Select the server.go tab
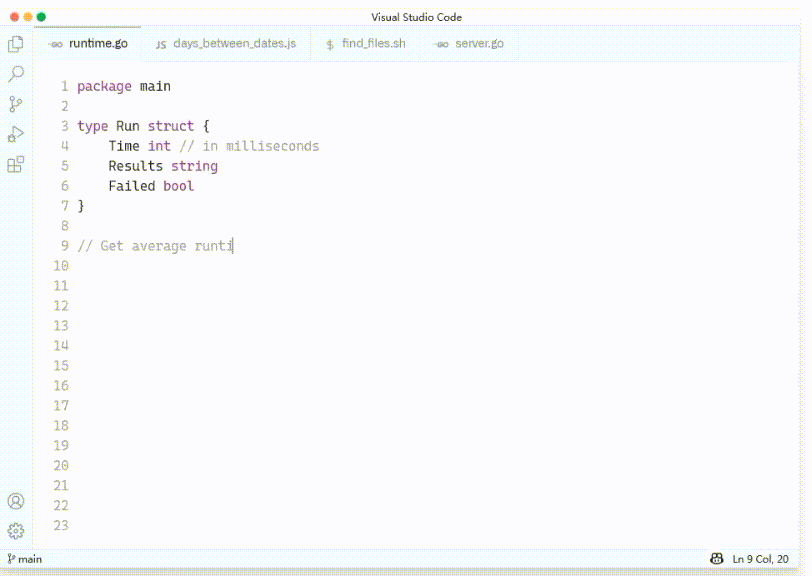812x576 pixels. (470, 44)
